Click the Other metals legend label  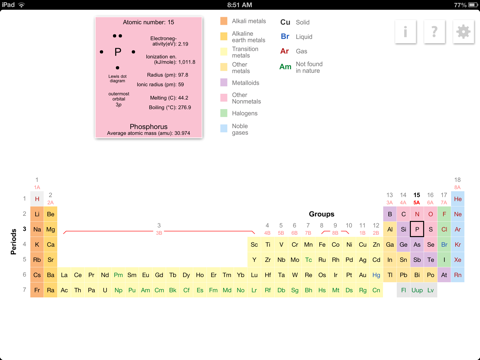tap(241, 68)
